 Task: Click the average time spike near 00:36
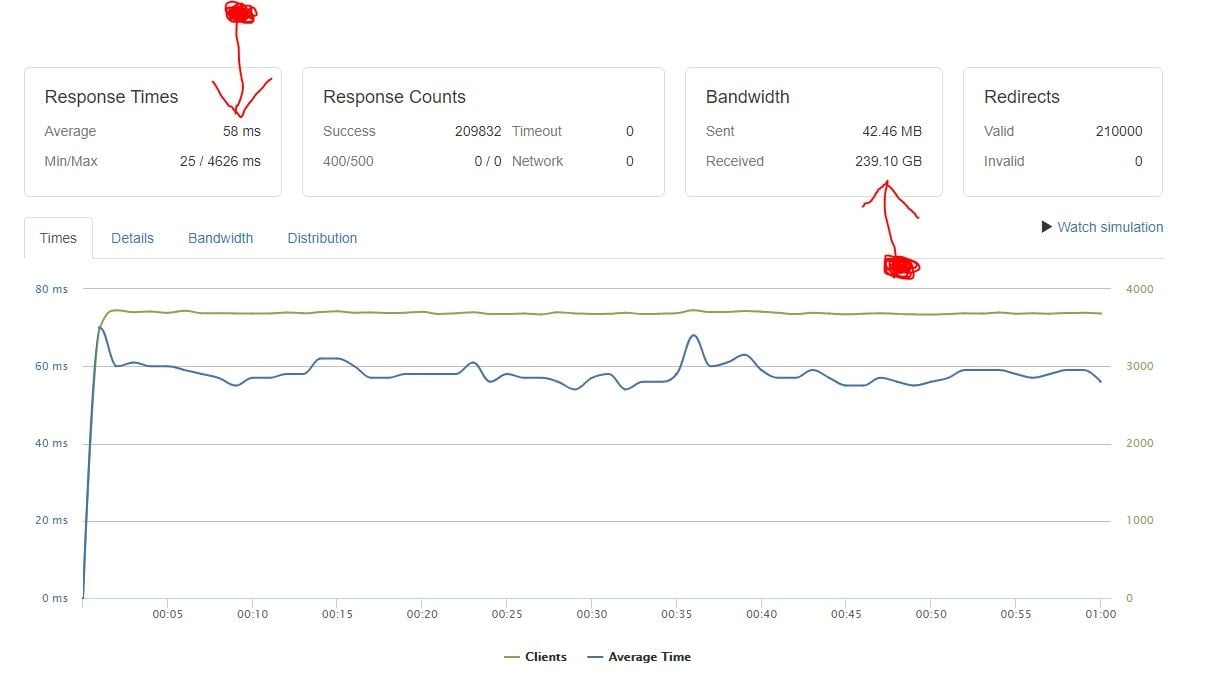(694, 337)
